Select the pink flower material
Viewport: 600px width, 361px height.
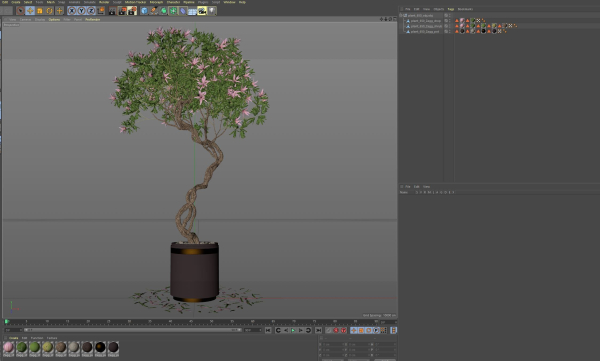[8, 348]
